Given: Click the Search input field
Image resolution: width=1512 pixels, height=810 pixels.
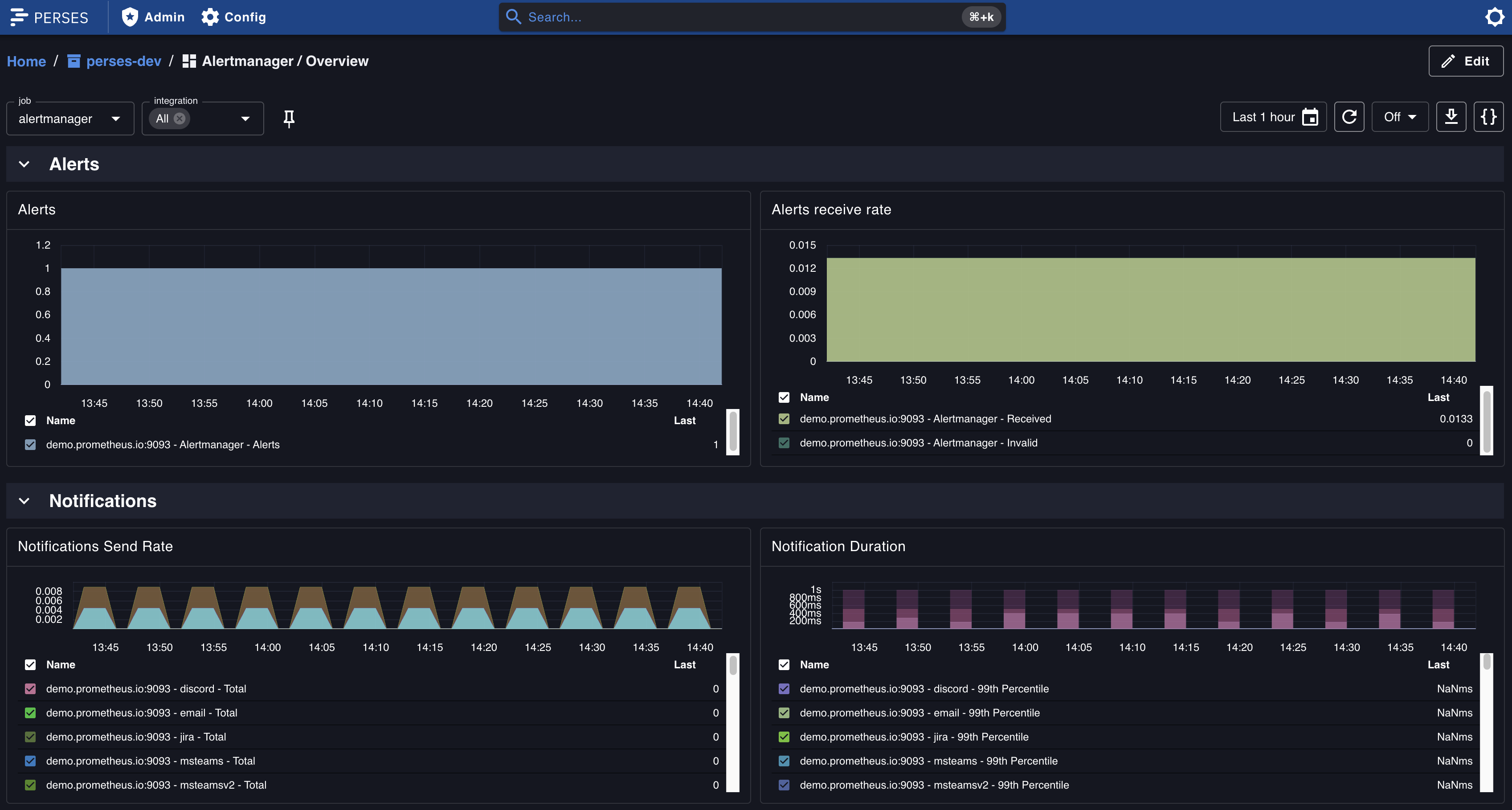Looking at the screenshot, I should (740, 17).
